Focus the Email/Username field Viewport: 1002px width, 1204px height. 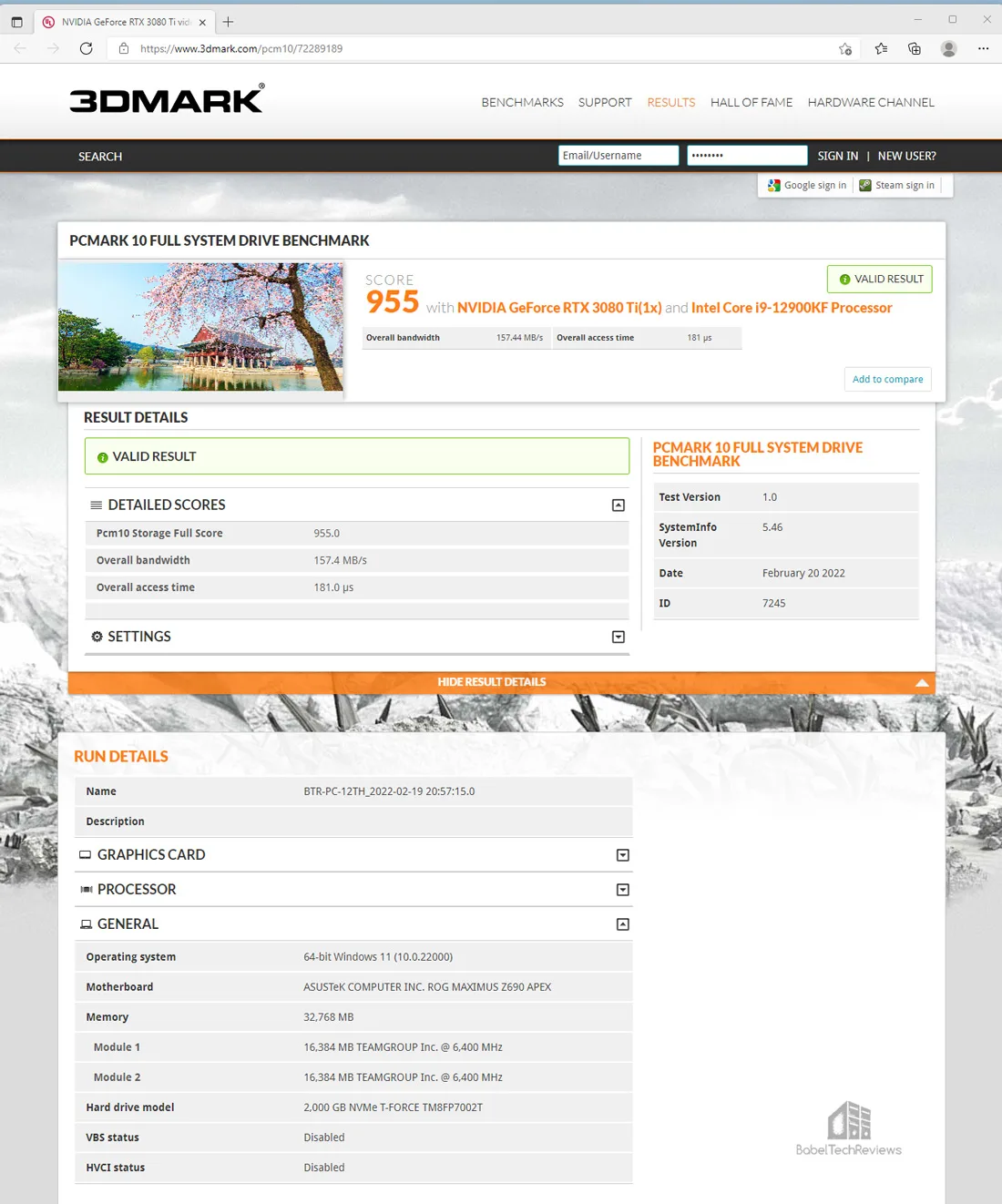(619, 156)
